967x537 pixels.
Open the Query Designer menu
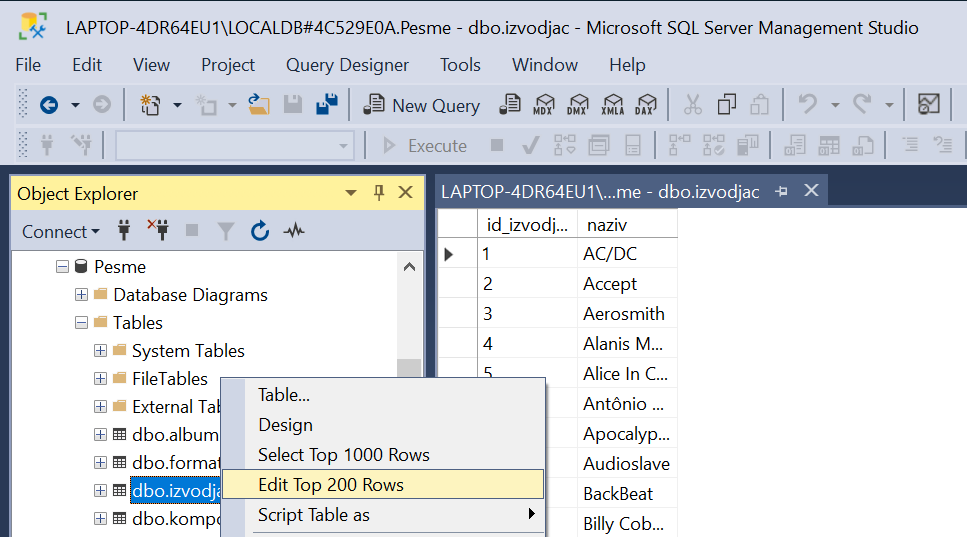pyautogui.click(x=347, y=65)
